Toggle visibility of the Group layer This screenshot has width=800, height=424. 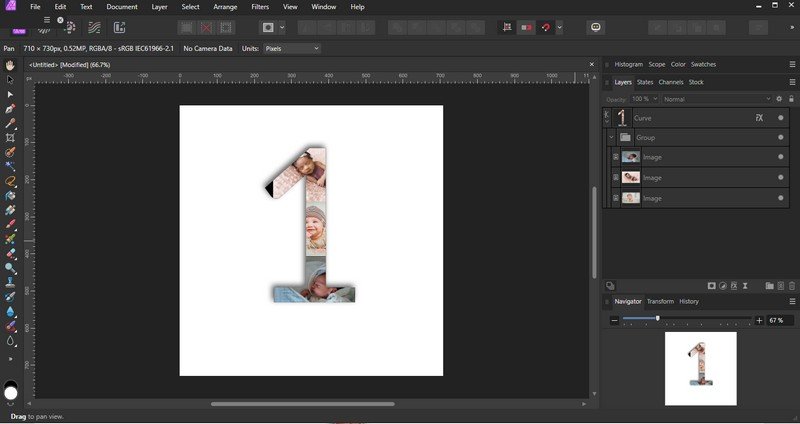point(781,137)
